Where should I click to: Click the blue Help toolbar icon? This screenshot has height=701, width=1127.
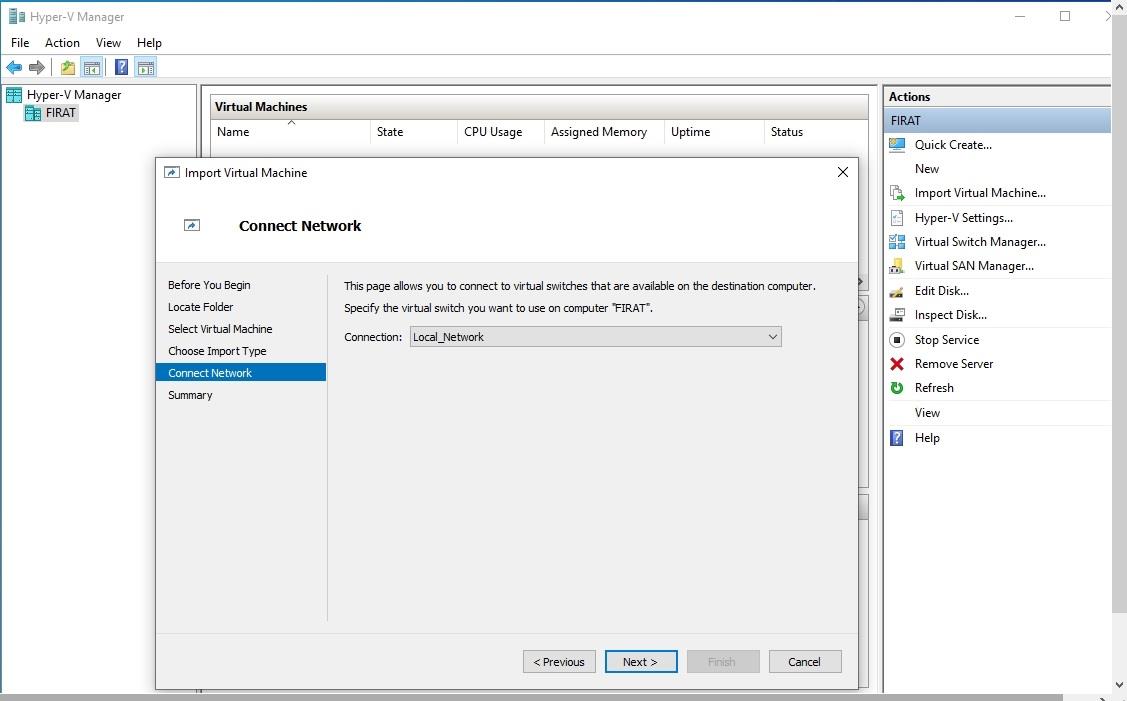click(x=121, y=68)
